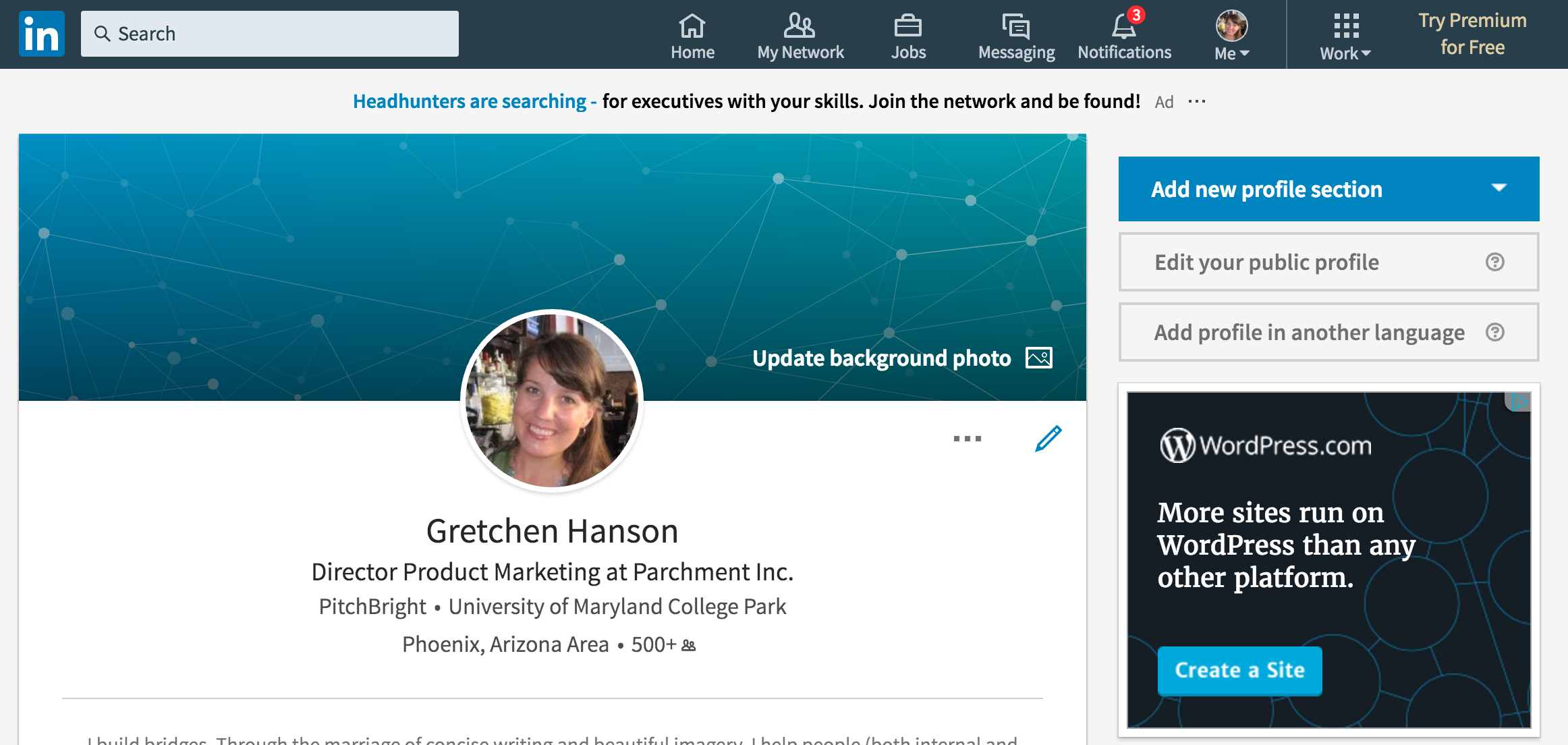Click the Search input field
The height and width of the screenshot is (745, 1568).
(270, 33)
